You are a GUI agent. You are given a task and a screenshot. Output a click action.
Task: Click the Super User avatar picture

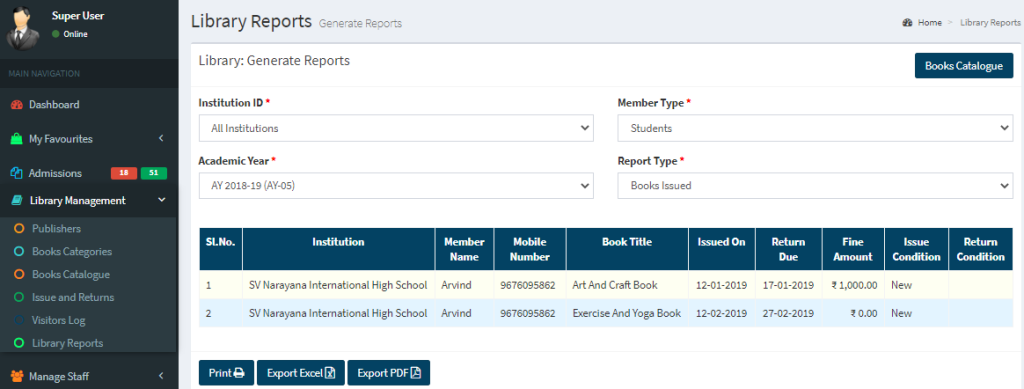(x=22, y=27)
